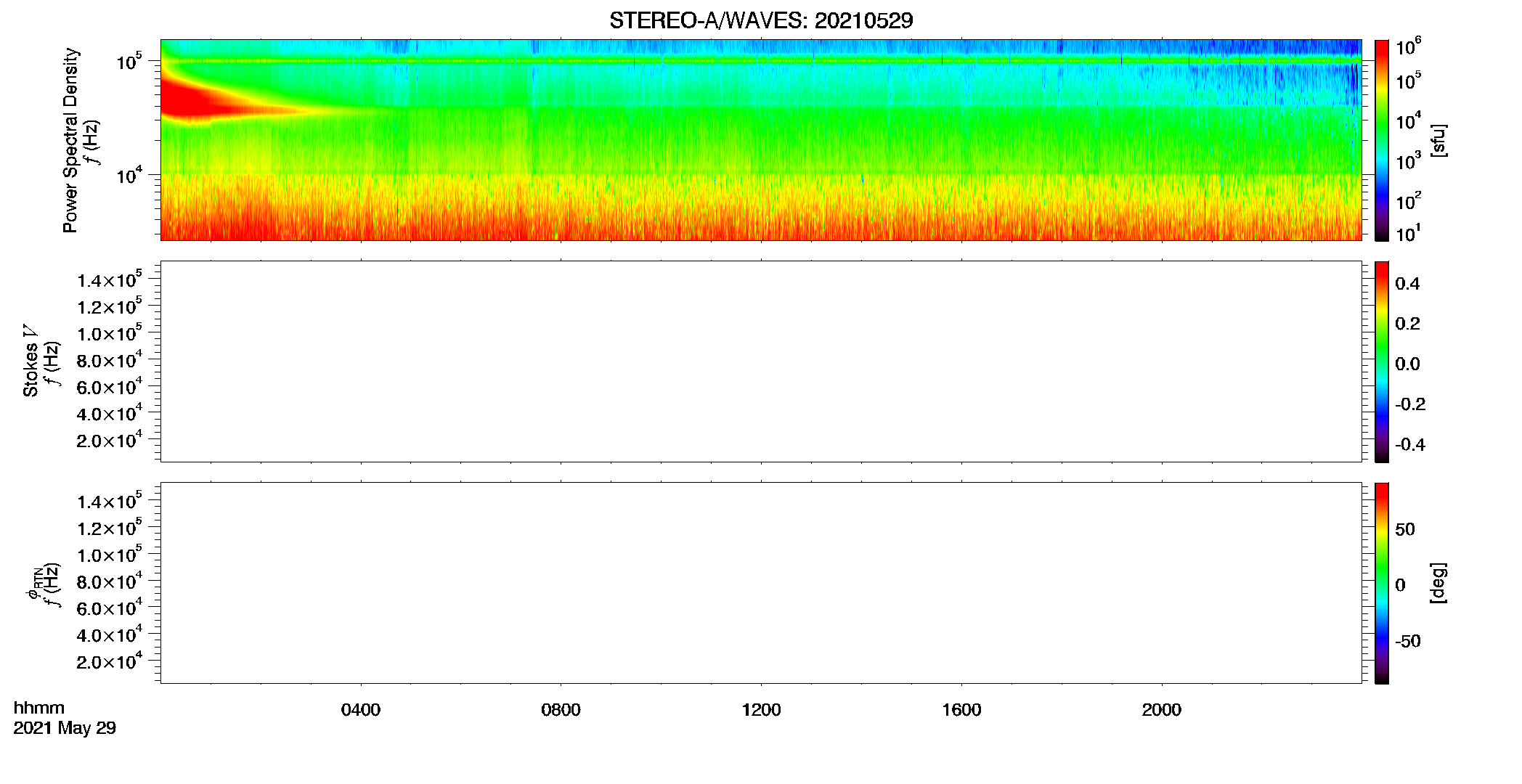Click the 2000 time axis label
The image size is (1522, 784).
click(1162, 710)
